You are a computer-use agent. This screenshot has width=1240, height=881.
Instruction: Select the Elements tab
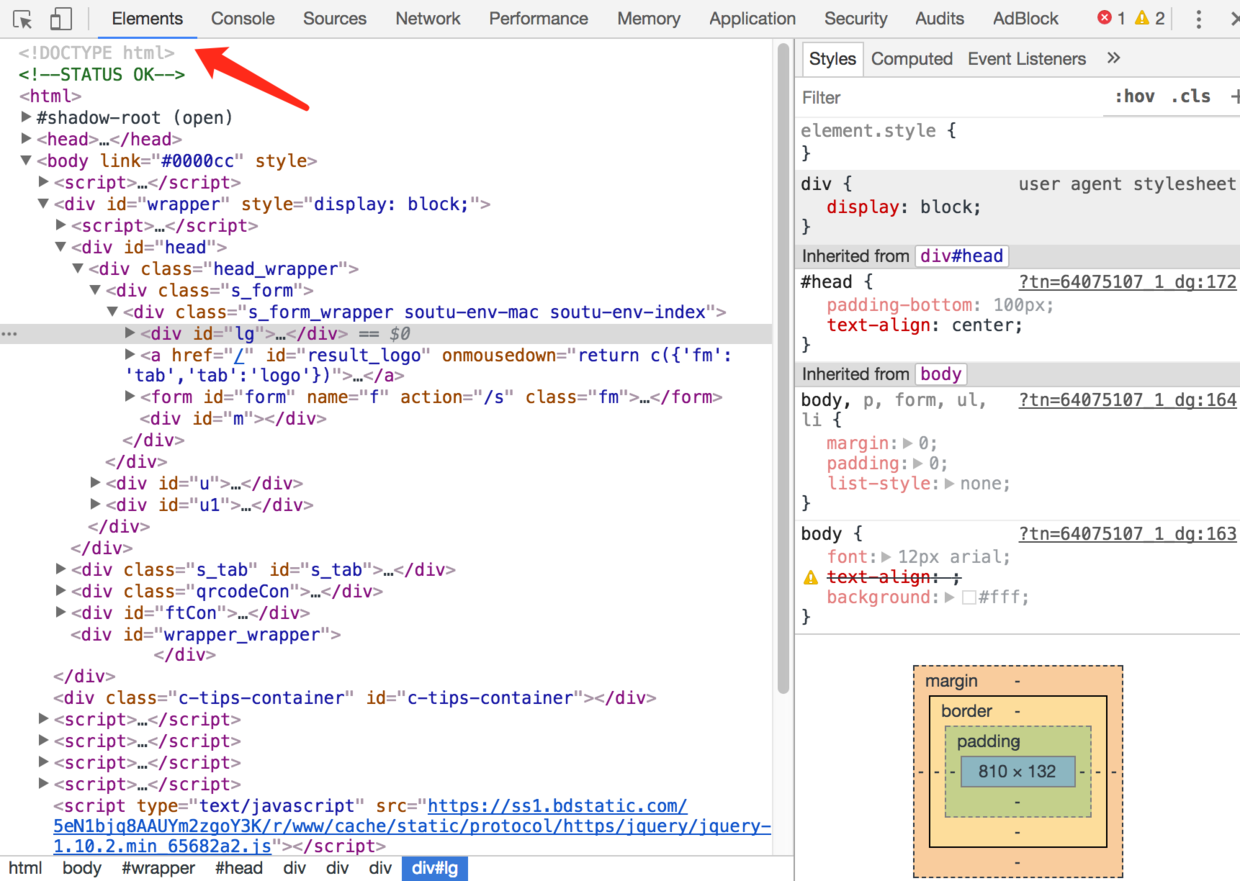pos(147,18)
